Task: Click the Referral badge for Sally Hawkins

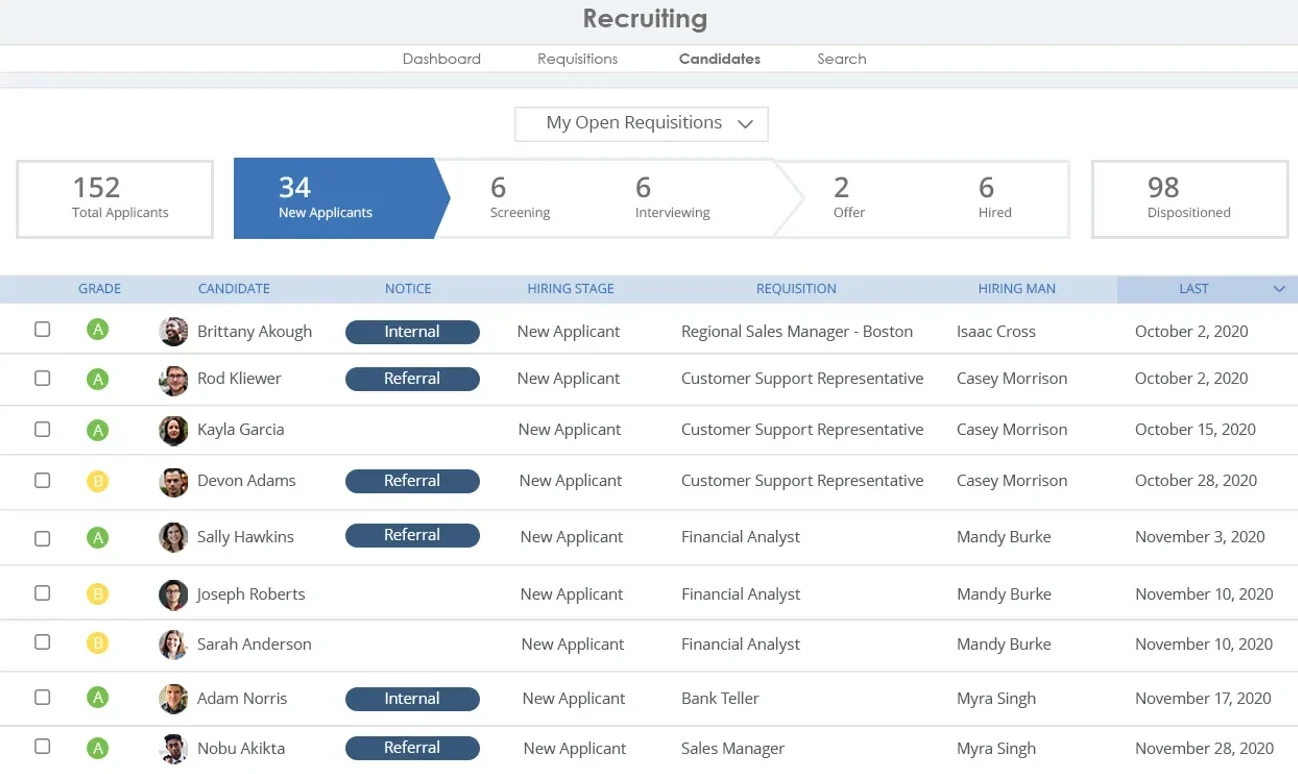Action: click(x=412, y=535)
